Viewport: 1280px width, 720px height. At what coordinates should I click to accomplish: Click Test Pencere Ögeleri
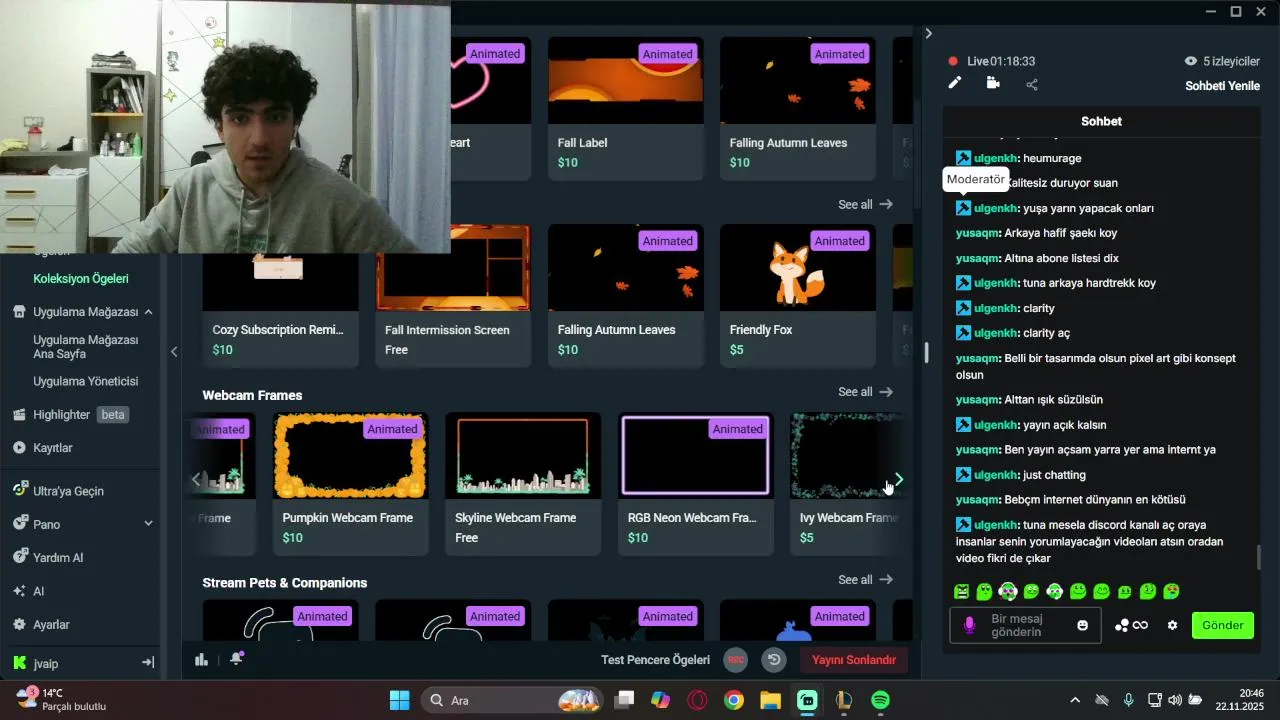pos(655,660)
